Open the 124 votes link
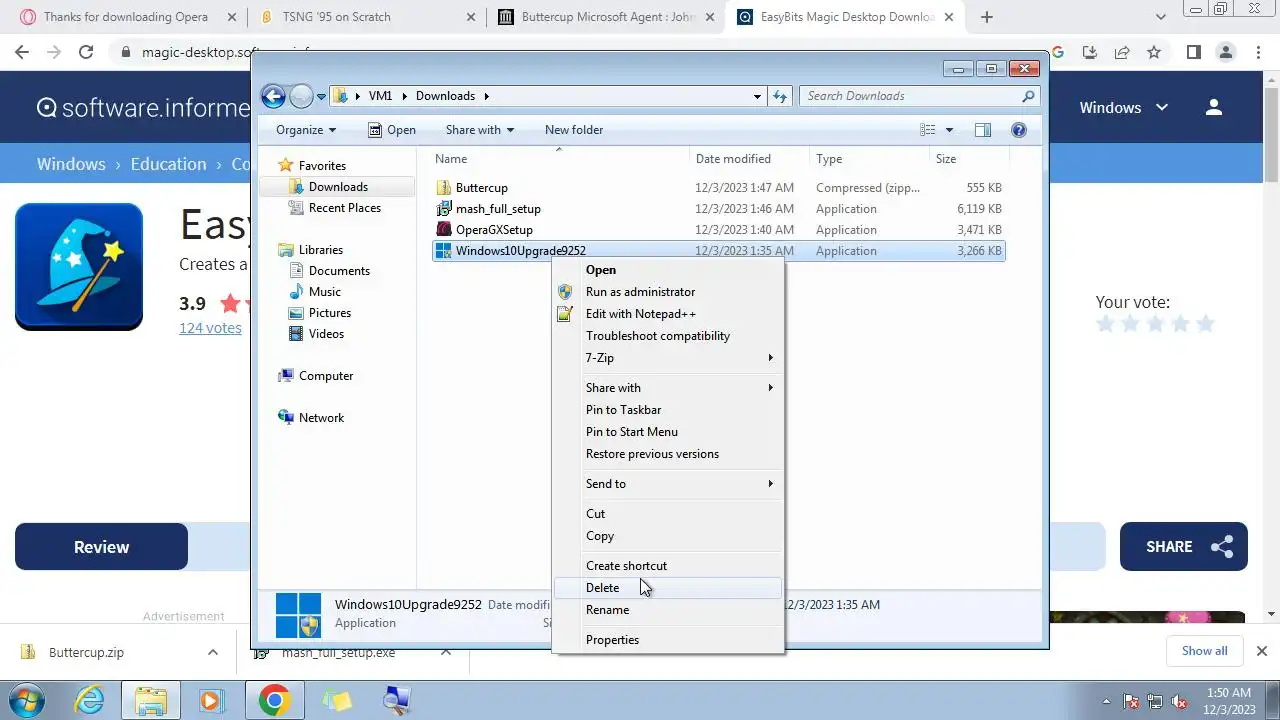This screenshot has width=1280, height=720. point(210,328)
